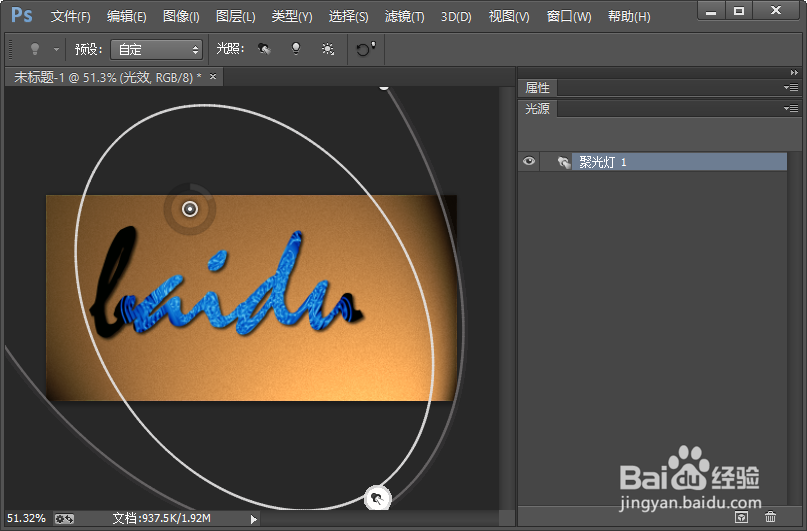The image size is (807, 531).
Task: Expand the status bar arrow menu
Action: pyautogui.click(x=253, y=519)
